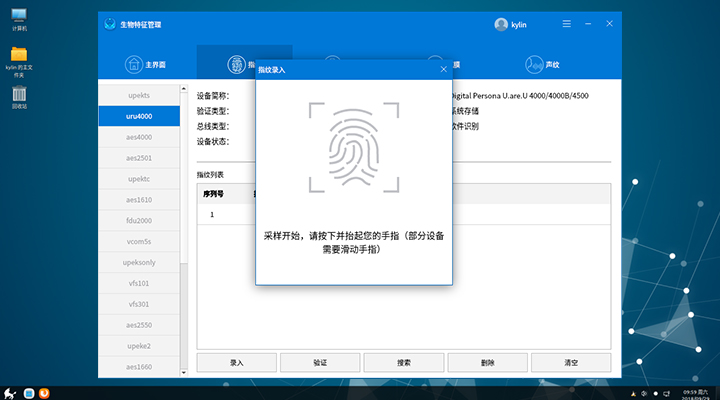Select aes2501 driver in sidebar
Screen dimensions: 720x400
click(x=139, y=158)
